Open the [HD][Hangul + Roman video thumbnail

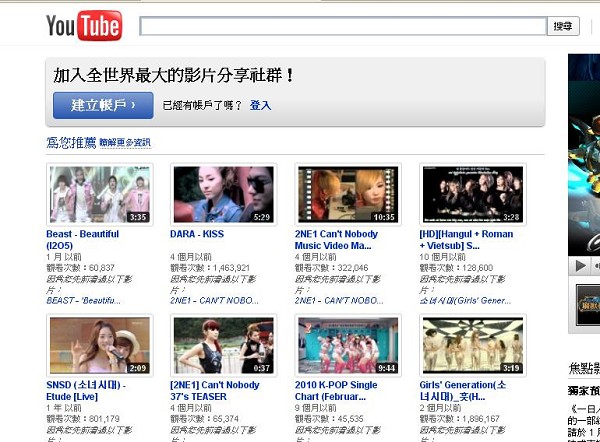473,194
